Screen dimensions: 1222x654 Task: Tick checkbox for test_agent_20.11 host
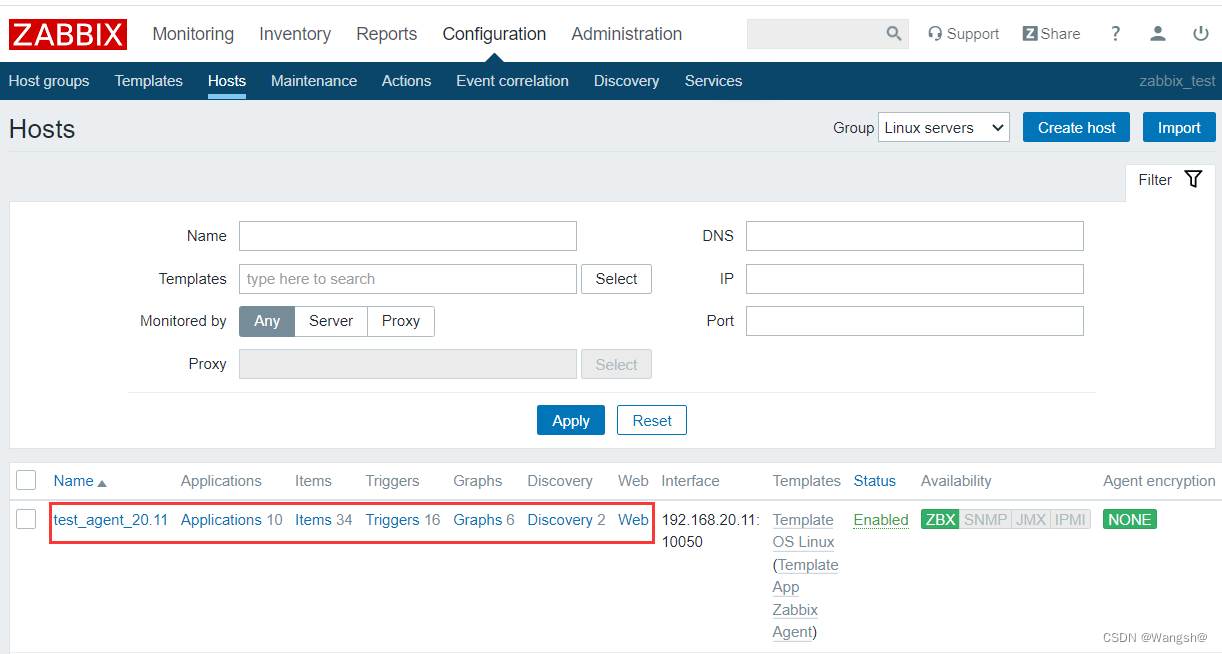[x=26, y=519]
